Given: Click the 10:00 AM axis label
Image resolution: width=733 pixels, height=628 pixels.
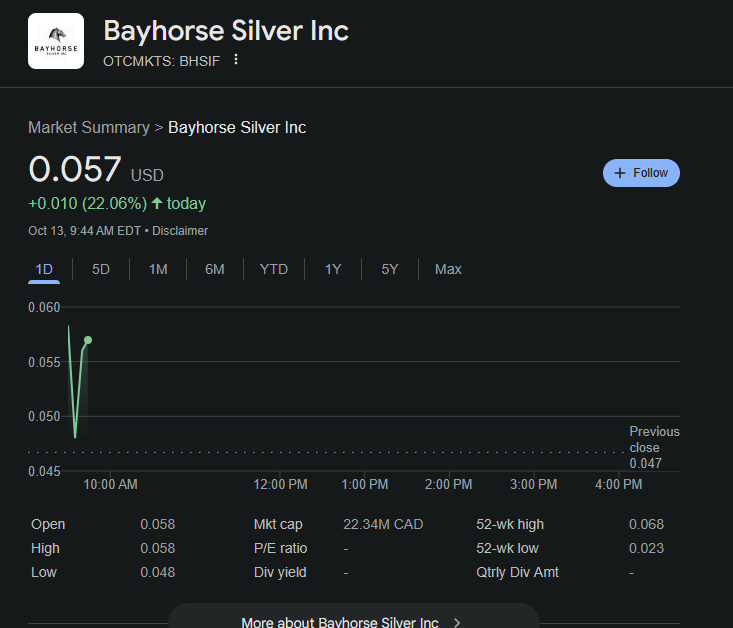Looking at the screenshot, I should [x=110, y=484].
